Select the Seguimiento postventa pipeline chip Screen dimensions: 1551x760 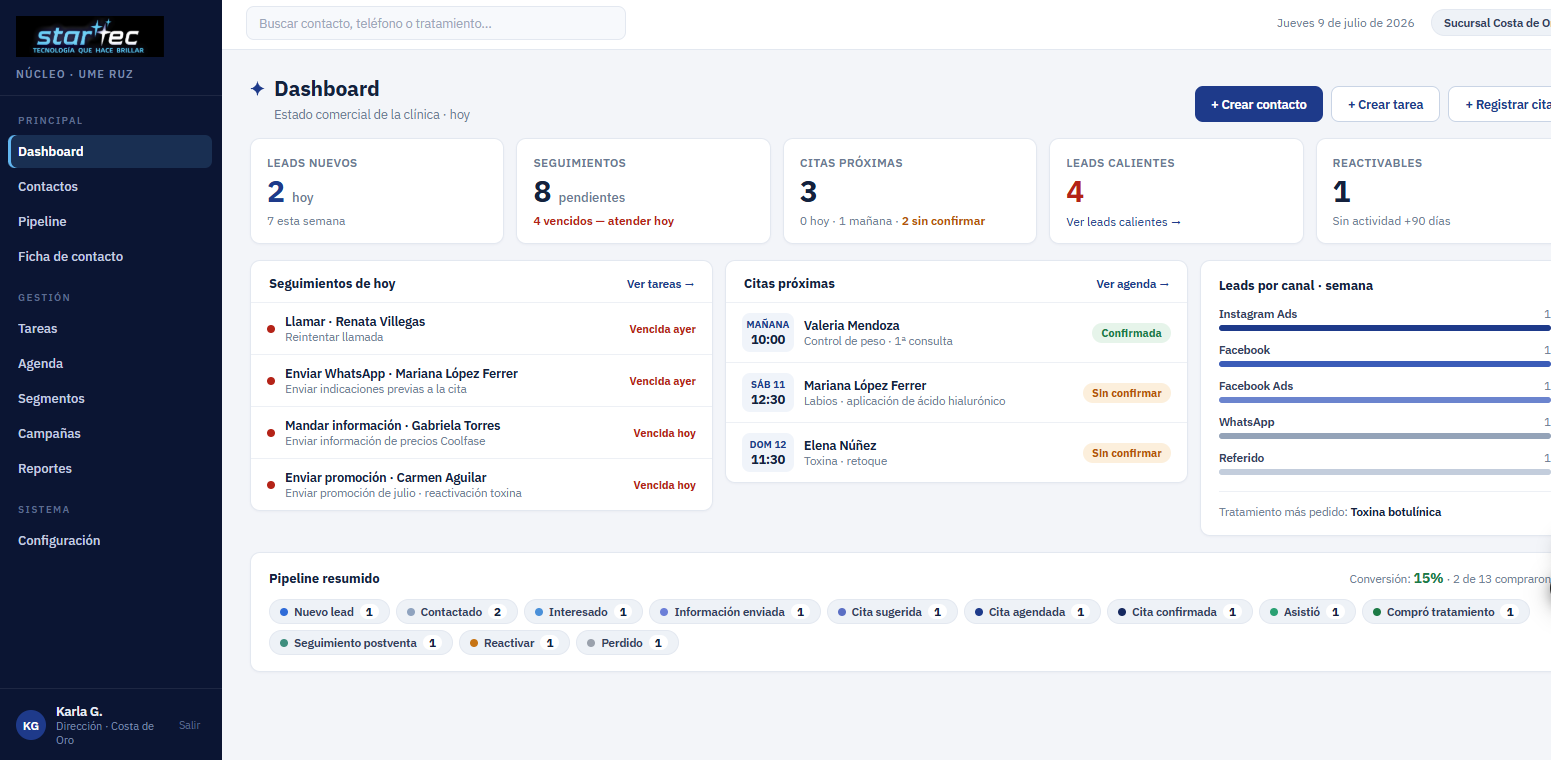(x=361, y=643)
